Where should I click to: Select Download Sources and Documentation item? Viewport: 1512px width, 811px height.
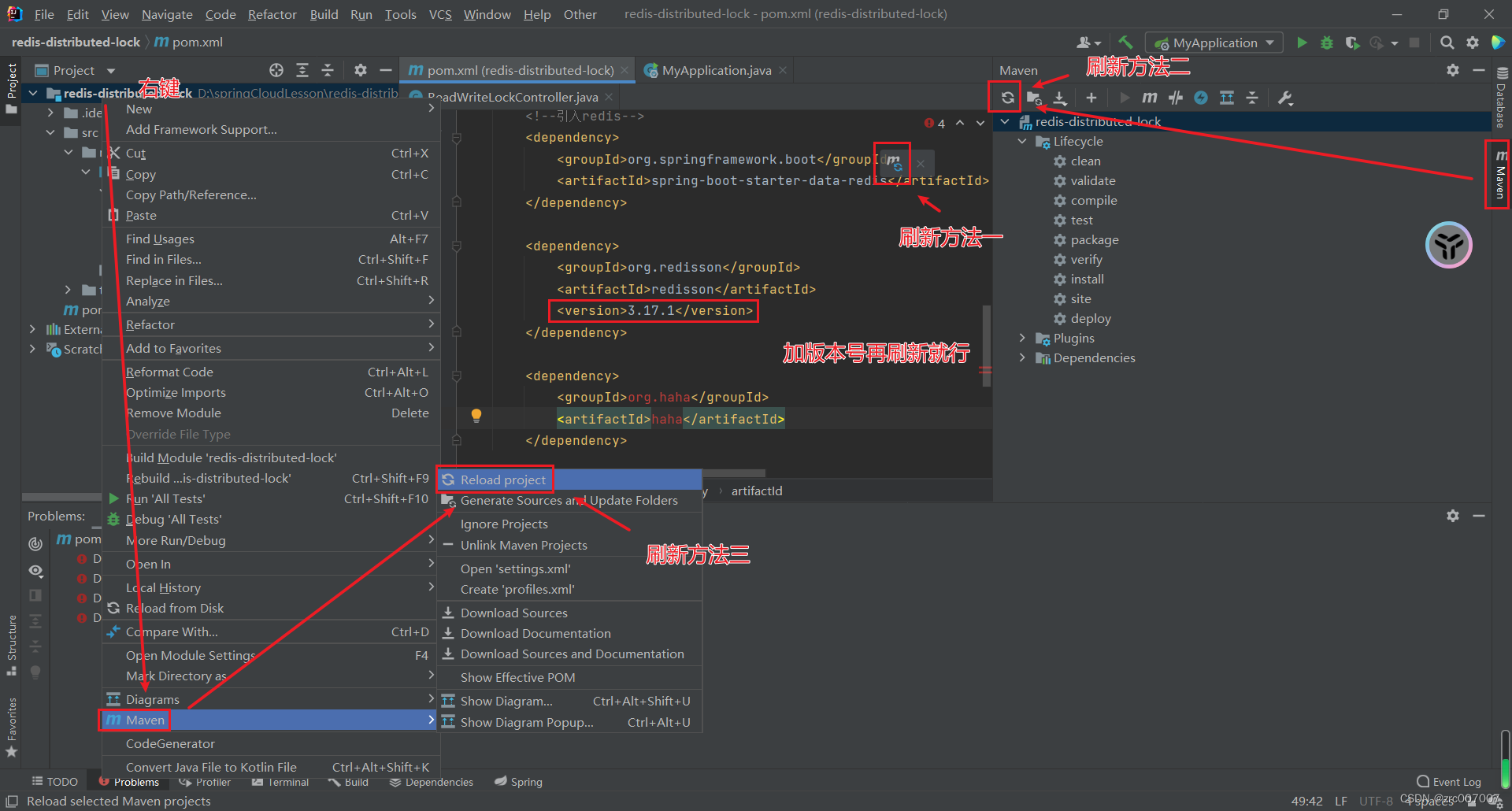569,654
